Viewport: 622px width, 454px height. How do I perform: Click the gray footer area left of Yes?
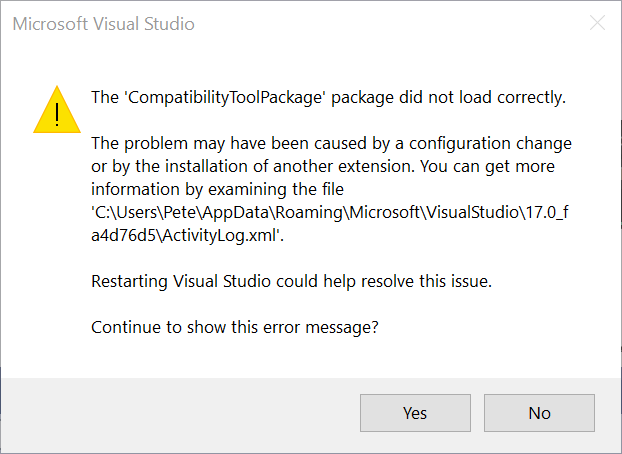(180, 413)
